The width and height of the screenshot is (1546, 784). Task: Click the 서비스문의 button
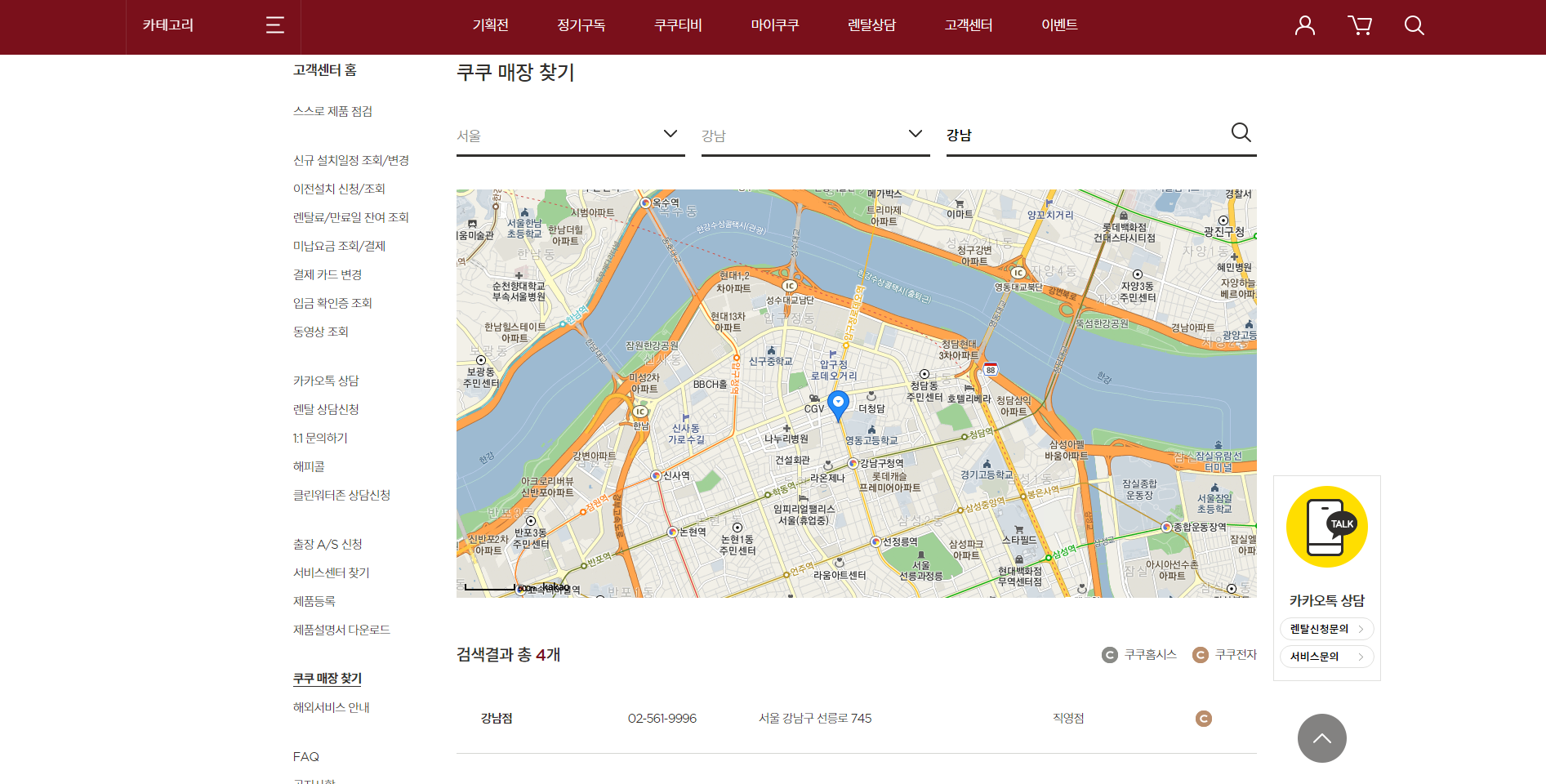pyautogui.click(x=1326, y=657)
